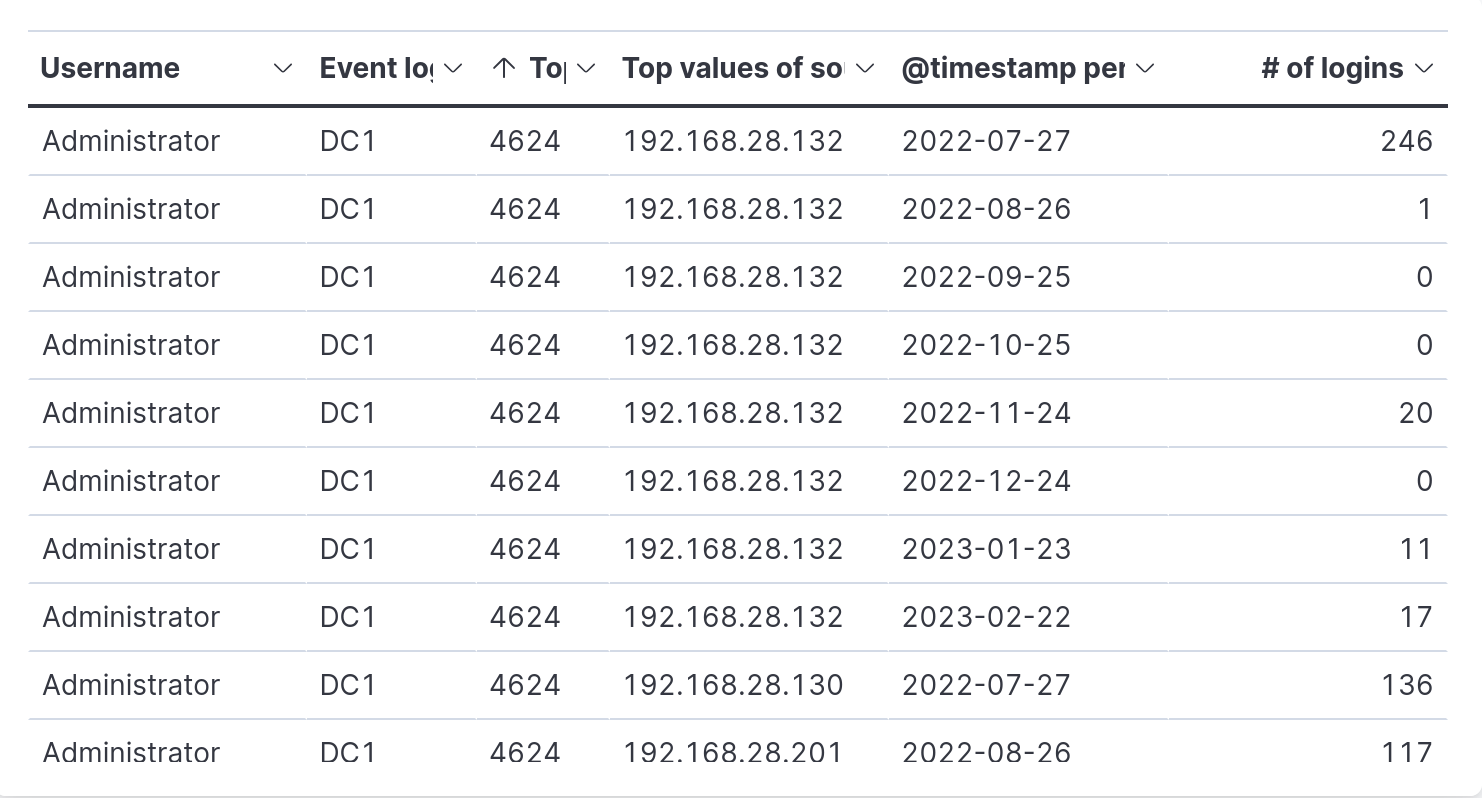Click the @timestamp per column header text
The height and width of the screenshot is (798, 1482).
(1013, 68)
